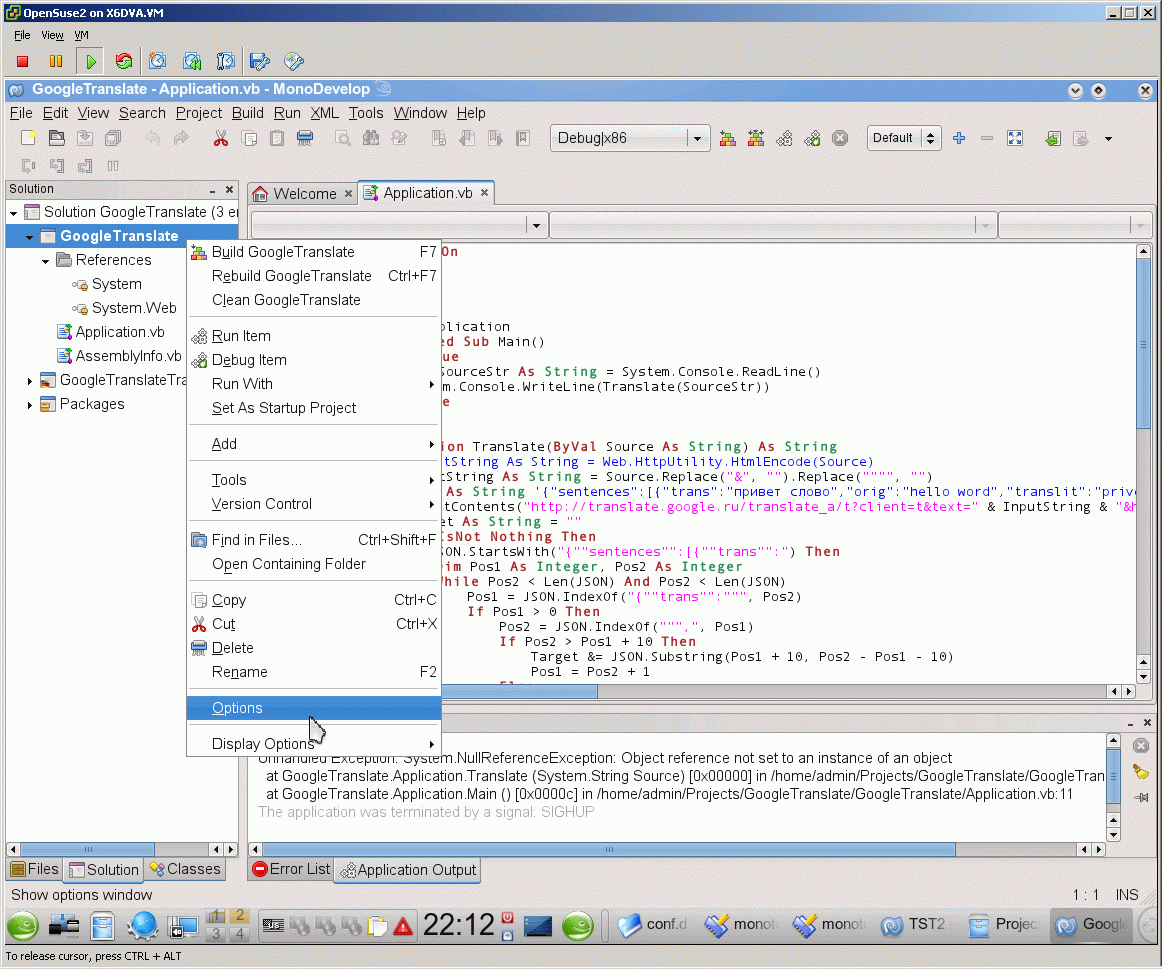1162x969 pixels.
Task: Open the class selector dropdown in editor
Action: tap(537, 225)
